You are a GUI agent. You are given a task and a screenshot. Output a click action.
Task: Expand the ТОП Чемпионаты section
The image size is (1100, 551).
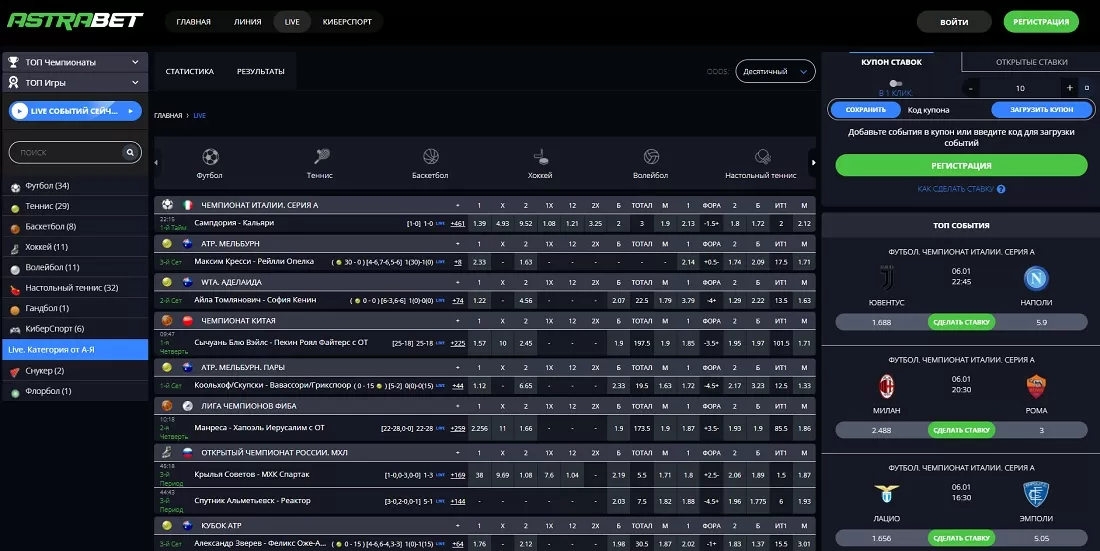click(x=135, y=62)
